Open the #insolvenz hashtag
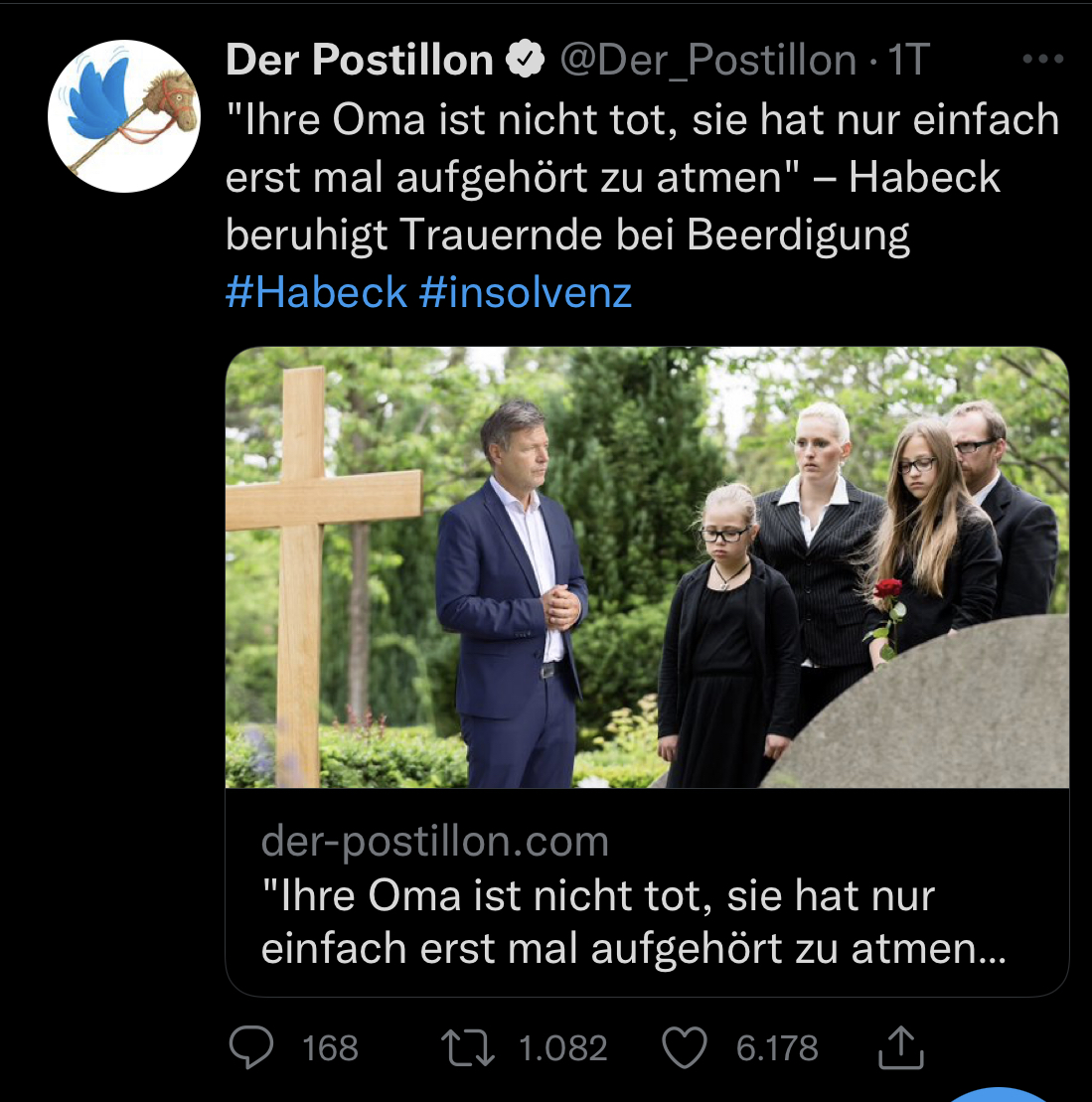This screenshot has height=1102, width=1092. [x=526, y=293]
